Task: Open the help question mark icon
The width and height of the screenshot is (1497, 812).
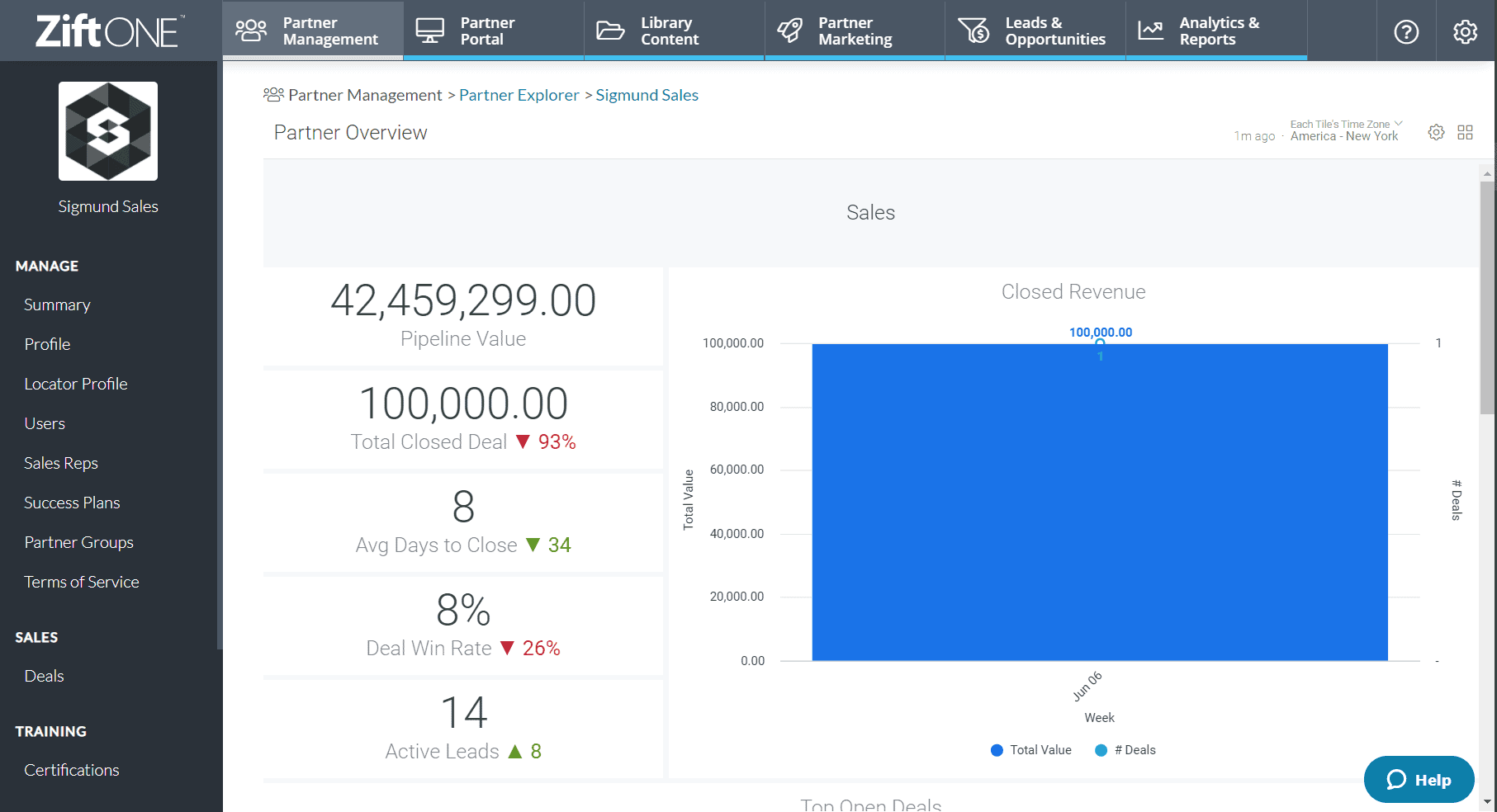Action: 1406,32
